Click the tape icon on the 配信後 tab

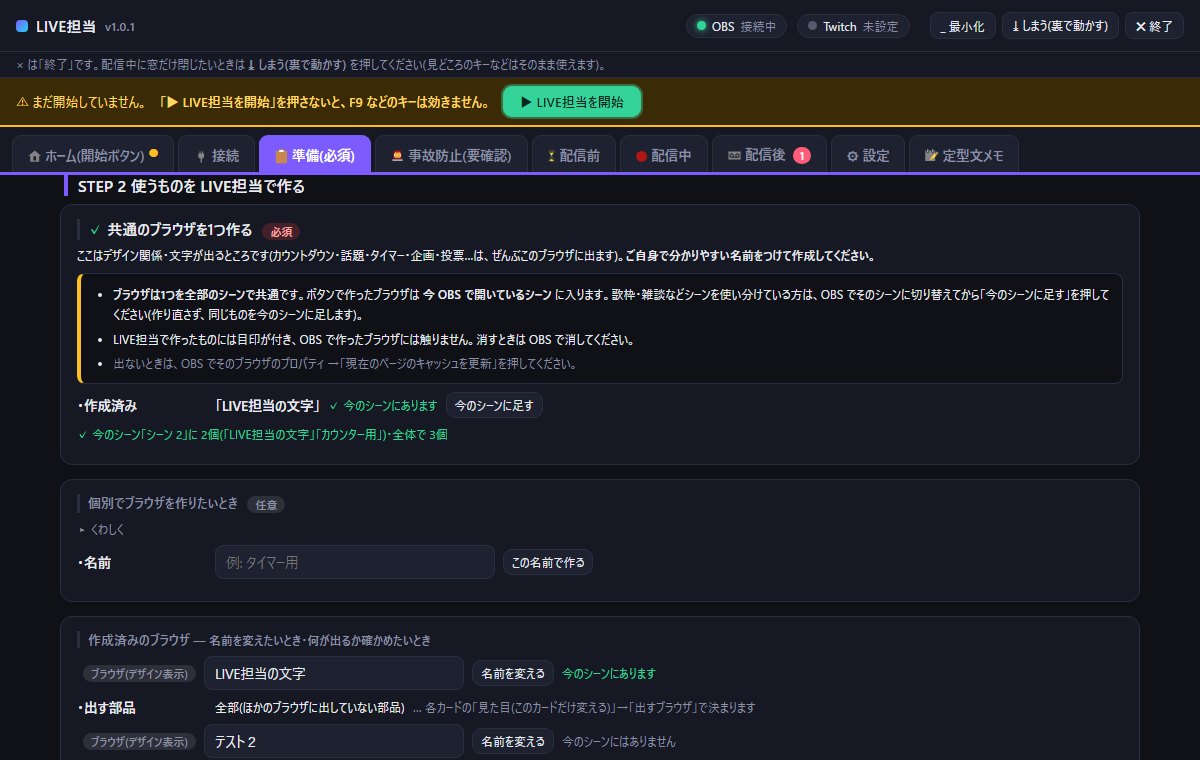coord(733,156)
